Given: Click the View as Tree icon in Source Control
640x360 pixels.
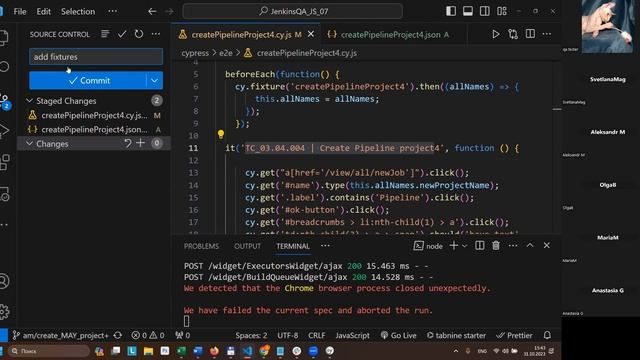Looking at the screenshot, I should pyautogui.click(x=105, y=34).
